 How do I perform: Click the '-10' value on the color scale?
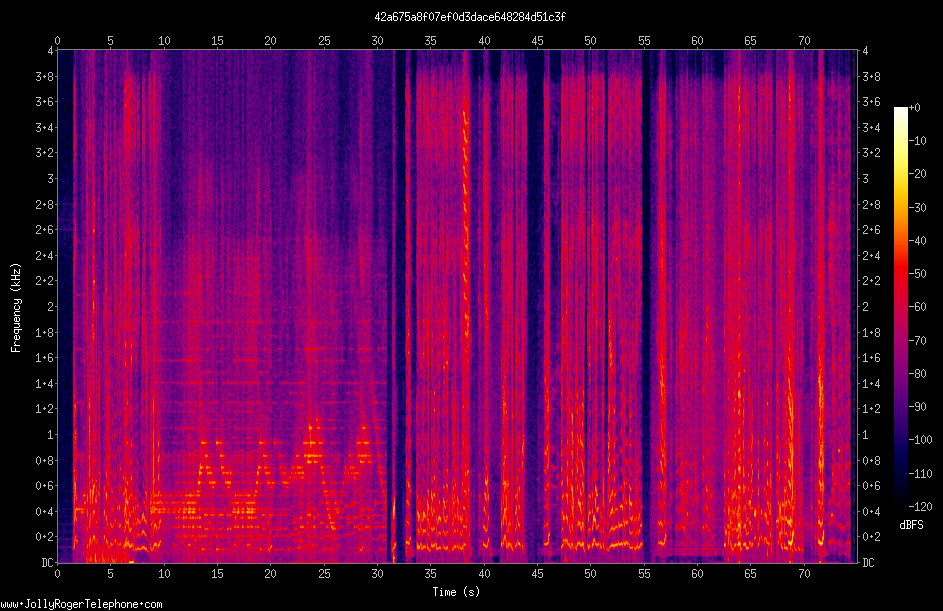tap(918, 141)
